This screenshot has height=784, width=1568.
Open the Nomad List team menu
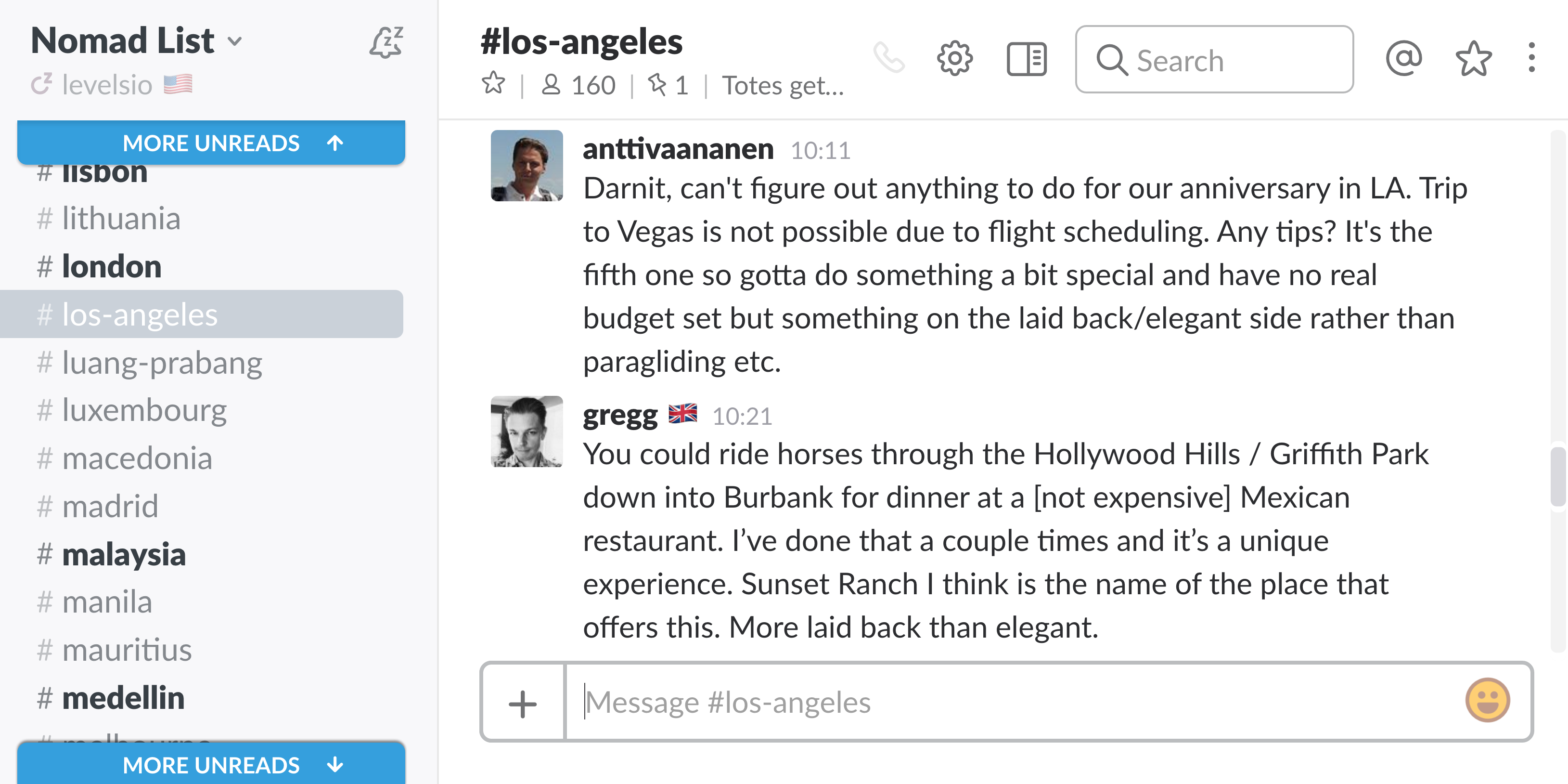click(136, 41)
